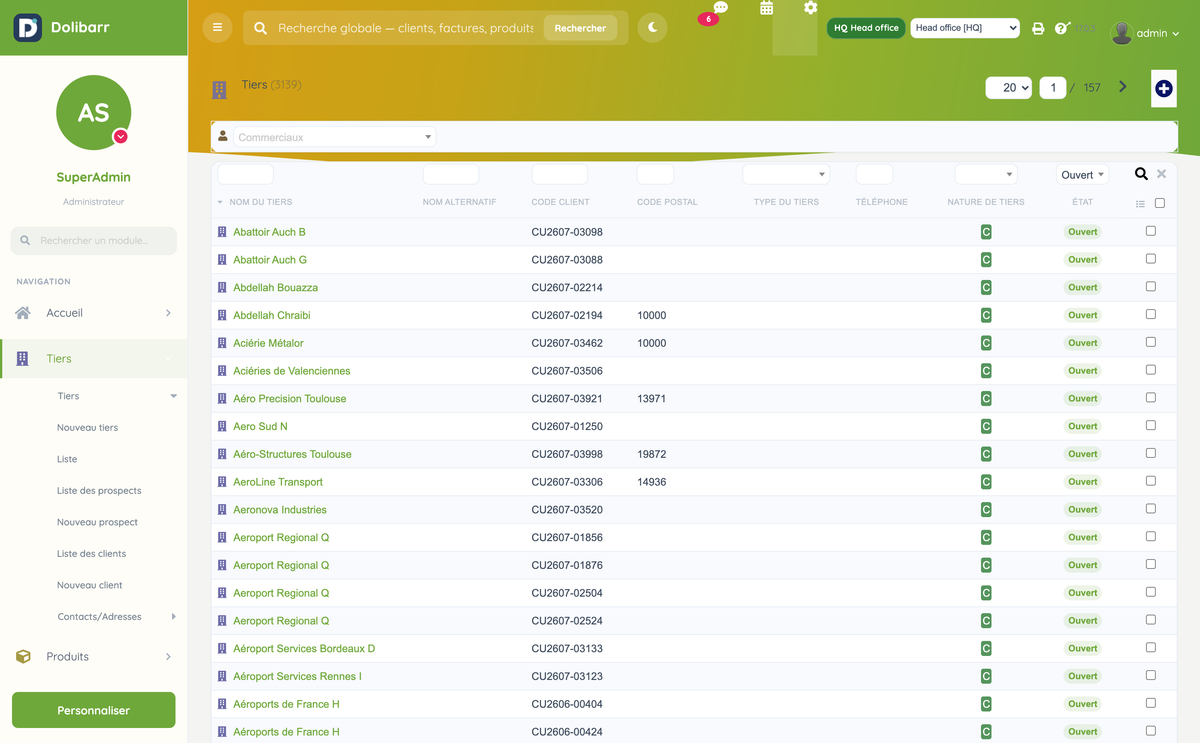The height and width of the screenshot is (743, 1200).
Task: Click the page number input showing 1
Action: pyautogui.click(x=1052, y=88)
